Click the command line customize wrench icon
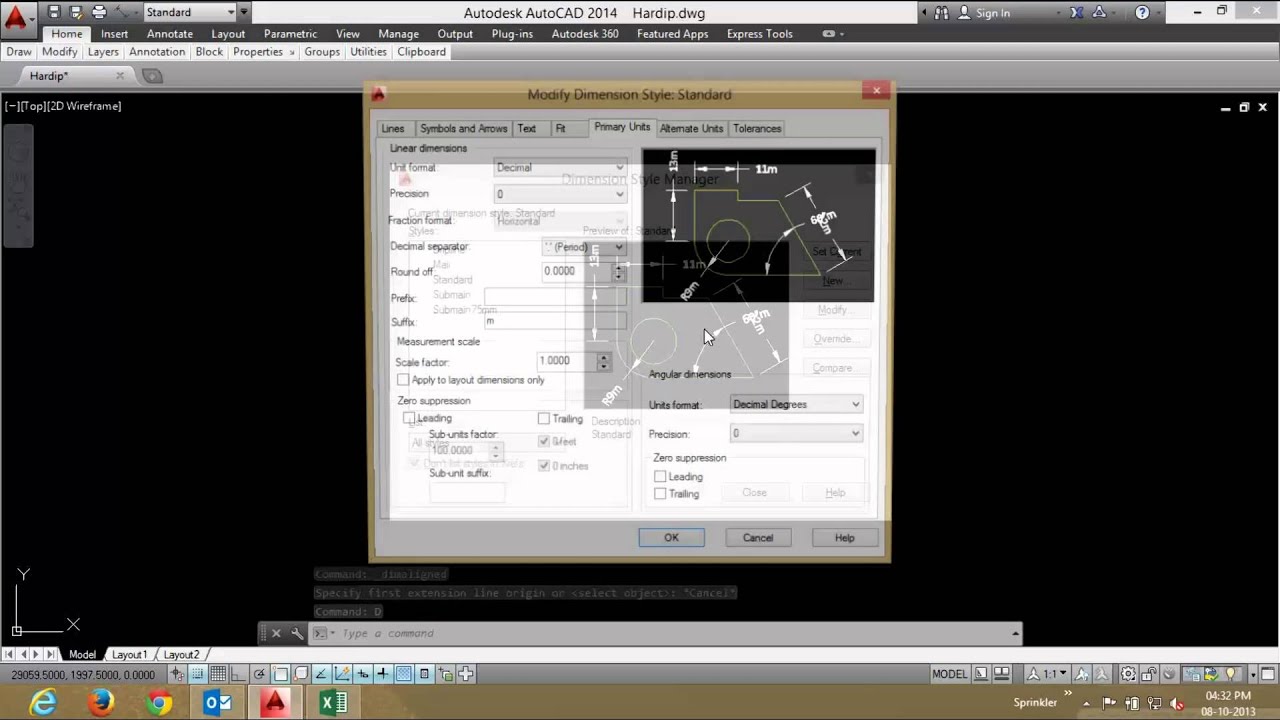Image resolution: width=1280 pixels, height=720 pixels. tap(296, 633)
